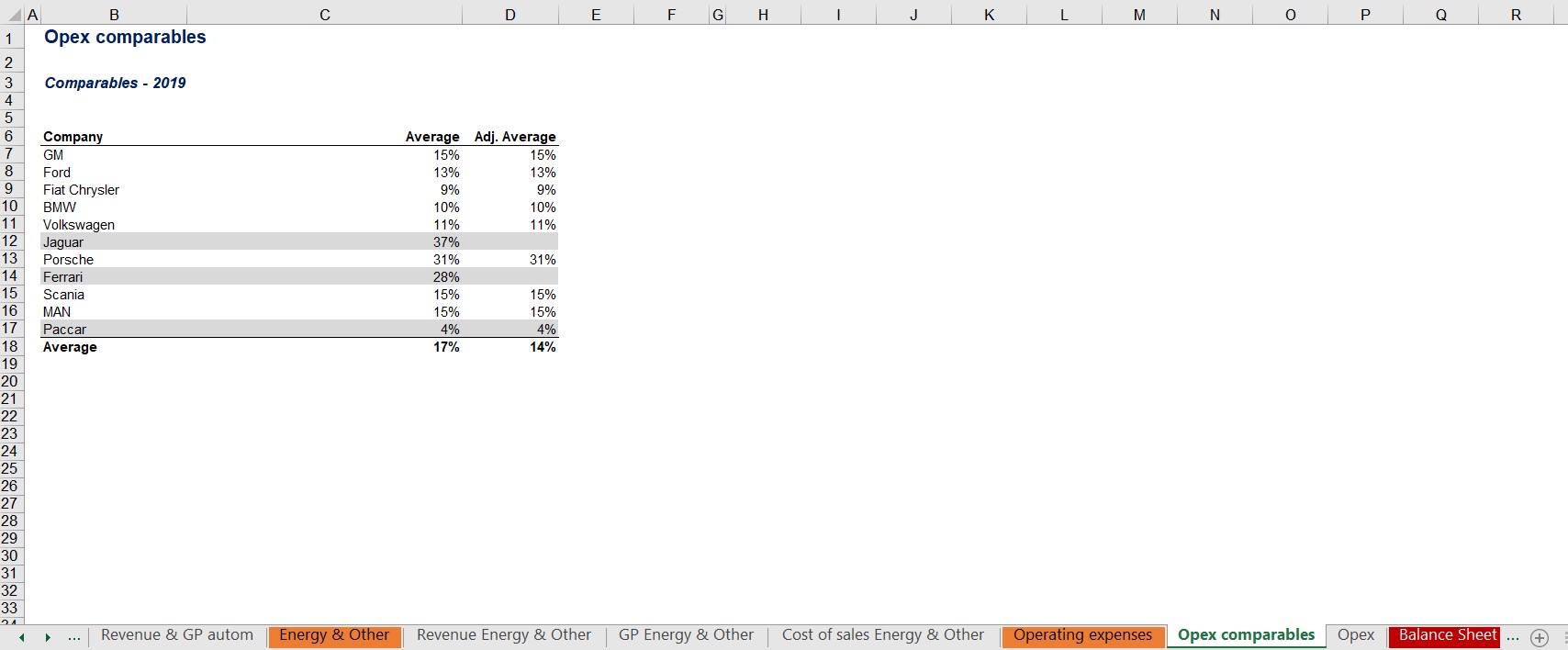Screen dimensions: 1568x650
Task: Select column R header
Action: pyautogui.click(x=1516, y=15)
